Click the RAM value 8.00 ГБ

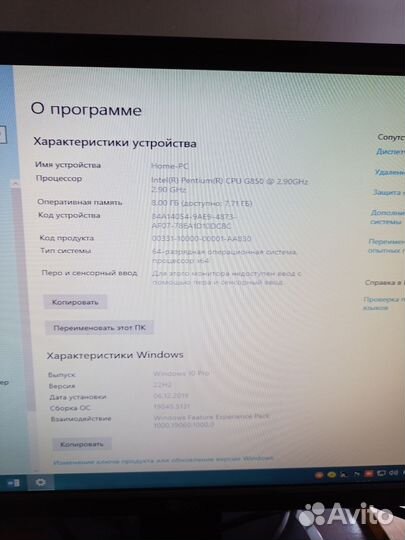[x=202, y=204]
